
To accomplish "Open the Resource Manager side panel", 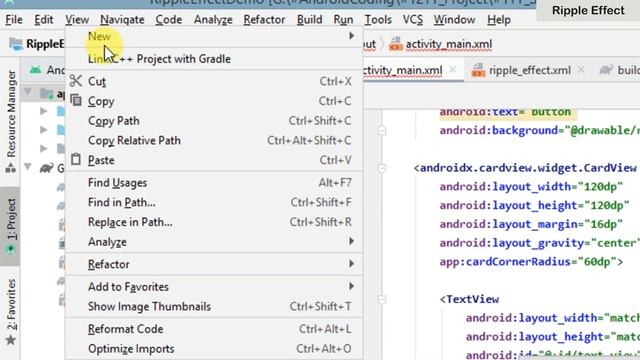I will tap(11, 114).
